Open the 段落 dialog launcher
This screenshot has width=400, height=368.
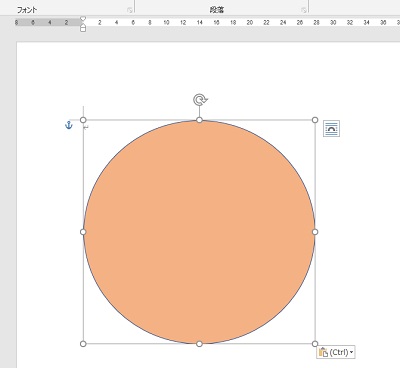click(304, 10)
